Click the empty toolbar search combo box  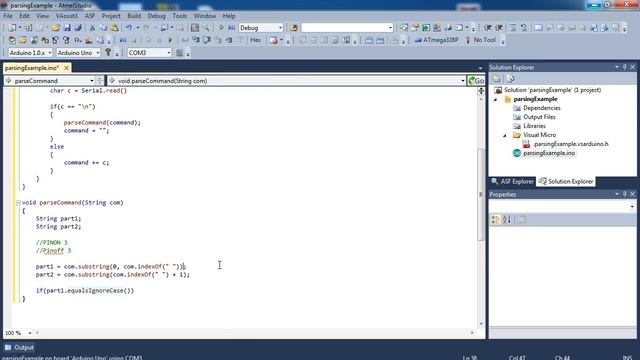click(347, 28)
